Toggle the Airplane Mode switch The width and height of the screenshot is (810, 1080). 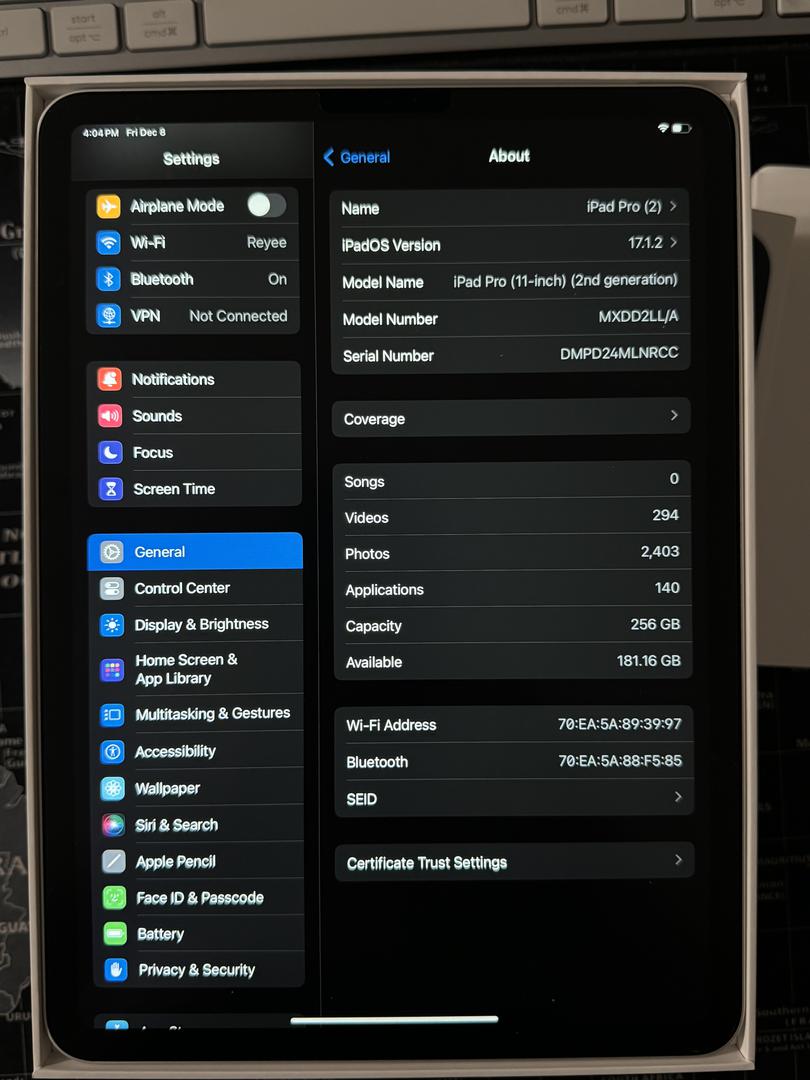(267, 205)
